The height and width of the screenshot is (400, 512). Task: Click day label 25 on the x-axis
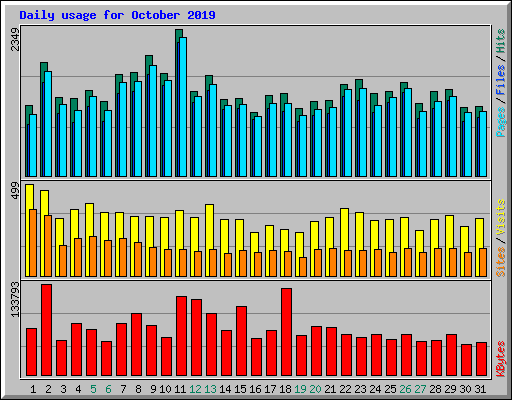[x=390, y=389]
